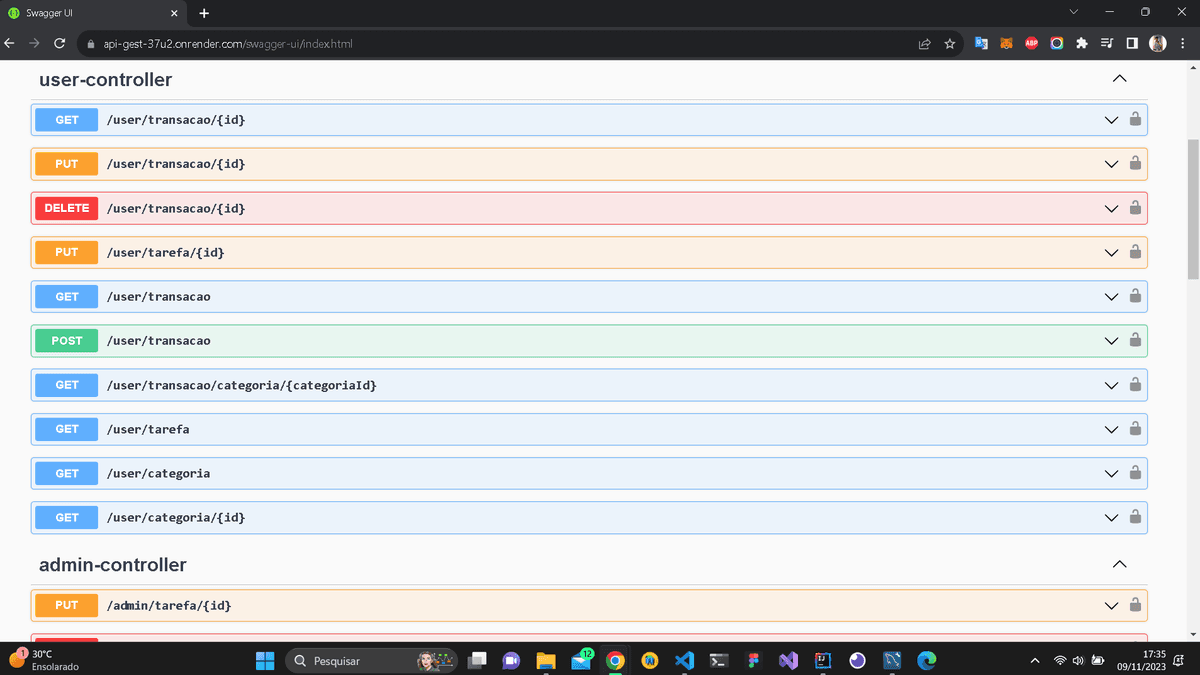This screenshot has width=1200, height=675.
Task: Click the lock icon on GET /user/categoria
Action: (x=1135, y=473)
